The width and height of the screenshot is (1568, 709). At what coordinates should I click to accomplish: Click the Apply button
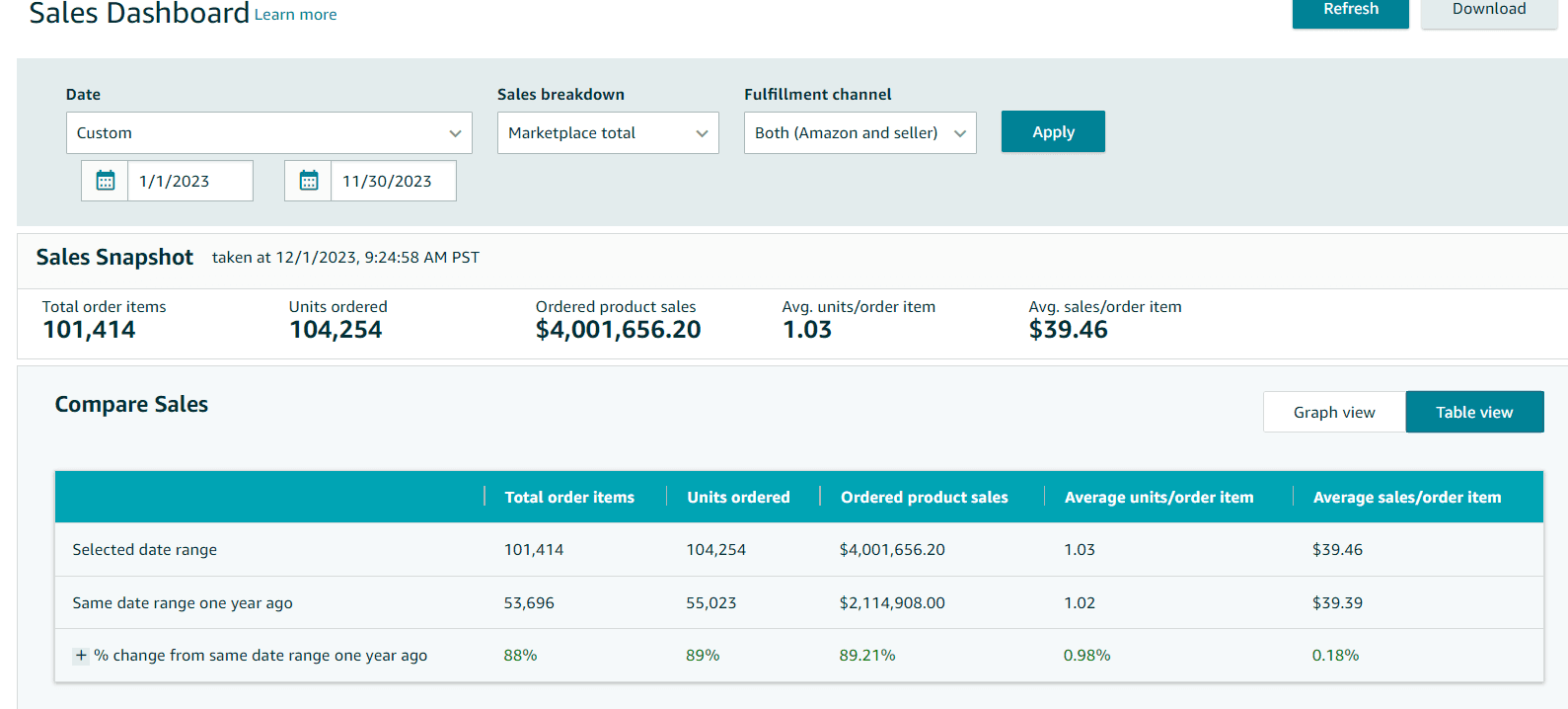[x=1053, y=131]
